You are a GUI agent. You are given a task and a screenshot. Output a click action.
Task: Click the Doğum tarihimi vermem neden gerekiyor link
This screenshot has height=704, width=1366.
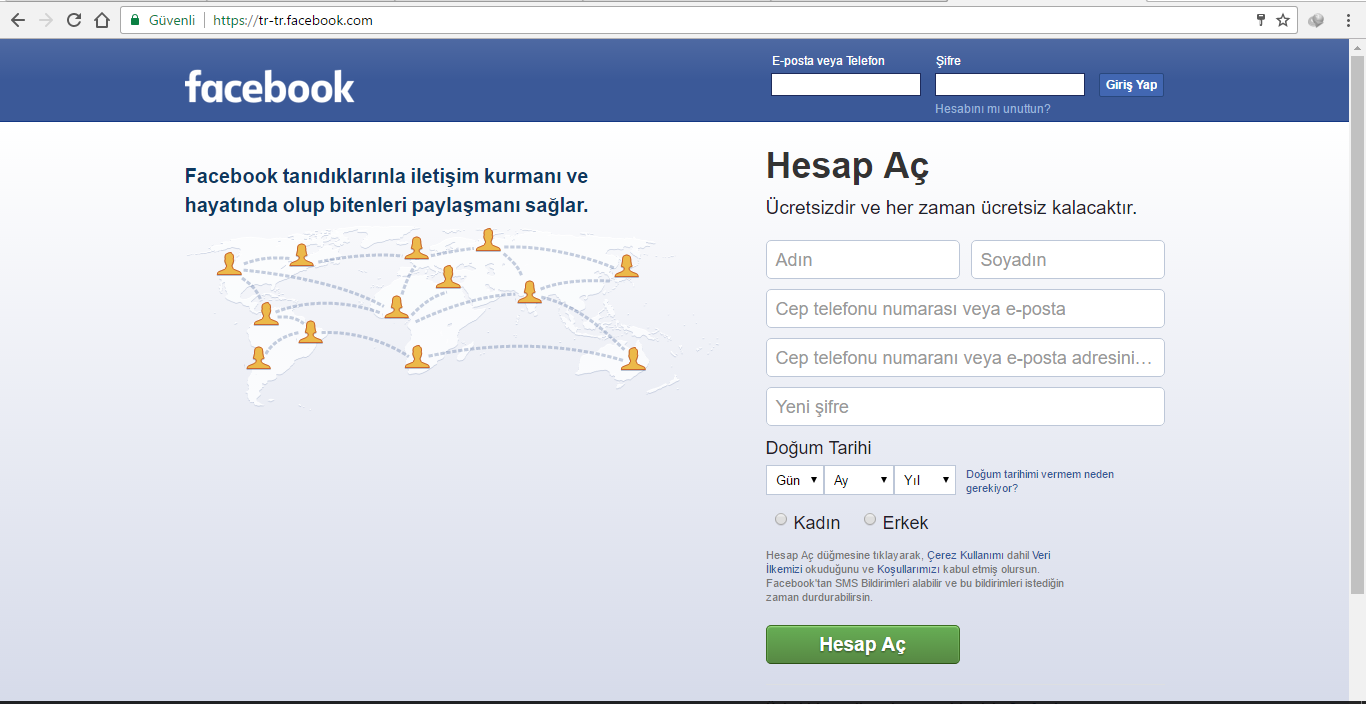(1036, 474)
